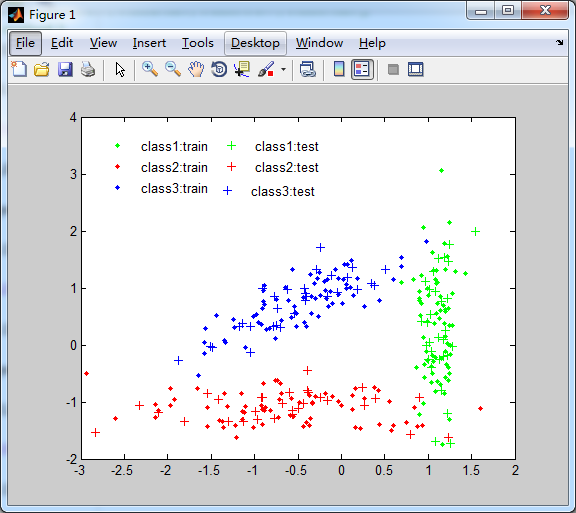Click the Show Plot Tools button
The width and height of the screenshot is (576, 513).
pos(416,69)
